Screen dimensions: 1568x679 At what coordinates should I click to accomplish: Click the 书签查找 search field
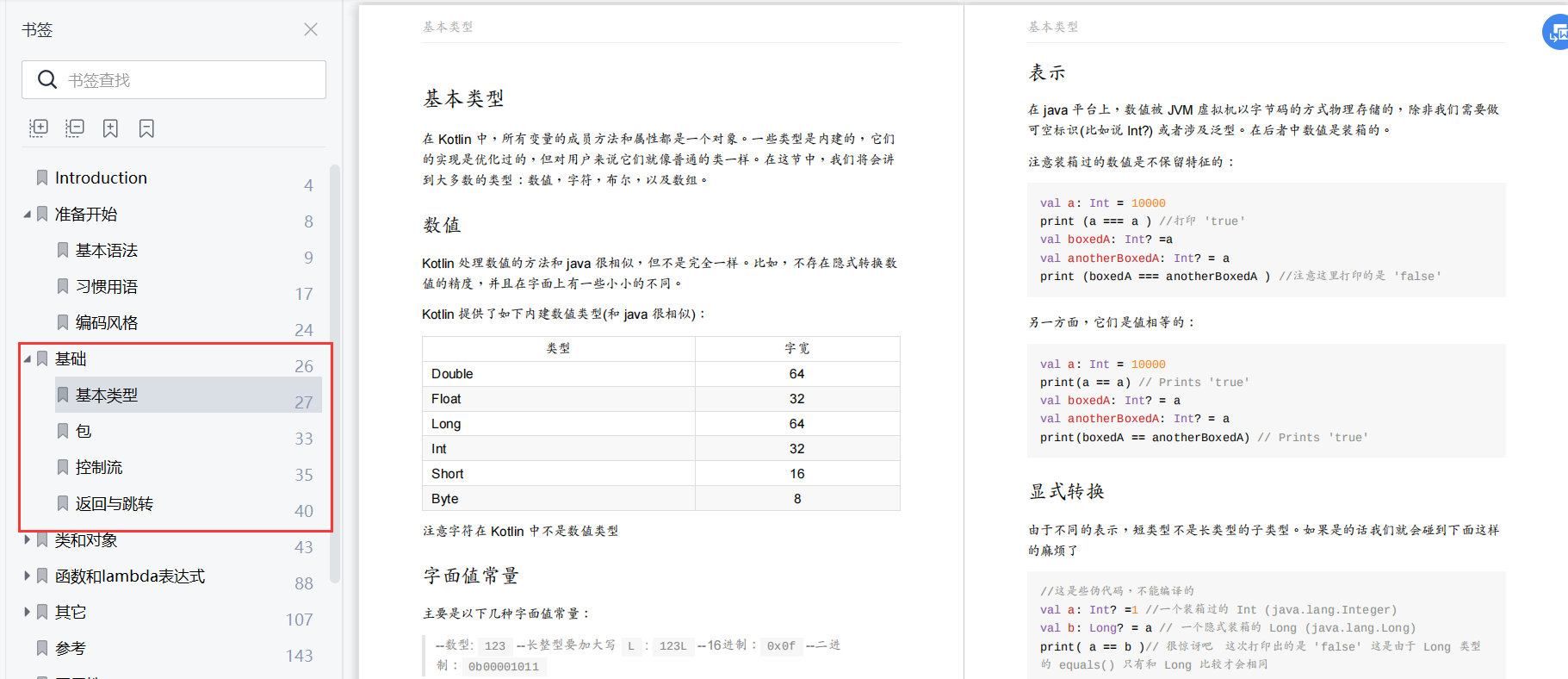pos(174,80)
